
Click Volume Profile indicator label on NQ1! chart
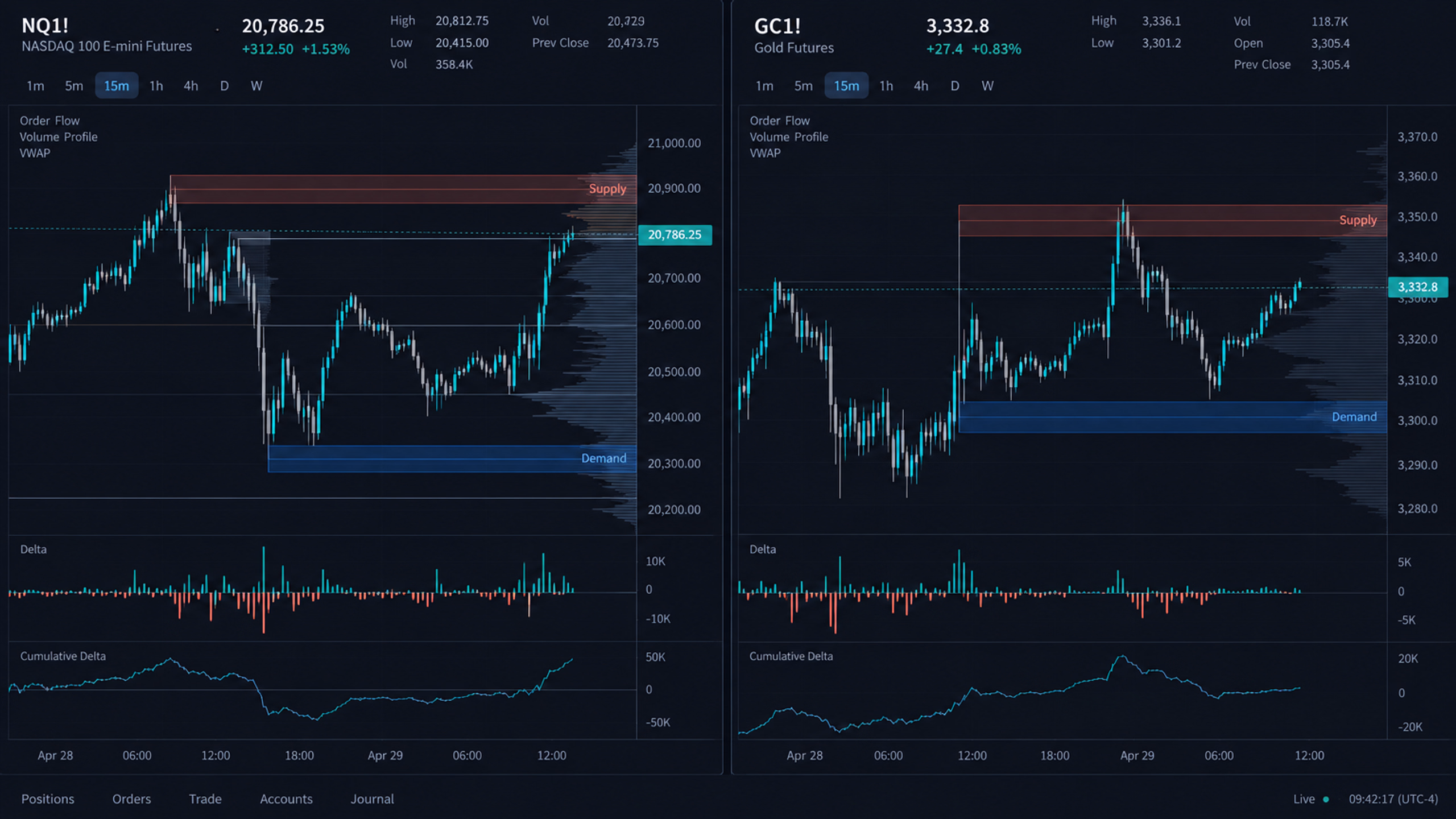click(x=59, y=137)
